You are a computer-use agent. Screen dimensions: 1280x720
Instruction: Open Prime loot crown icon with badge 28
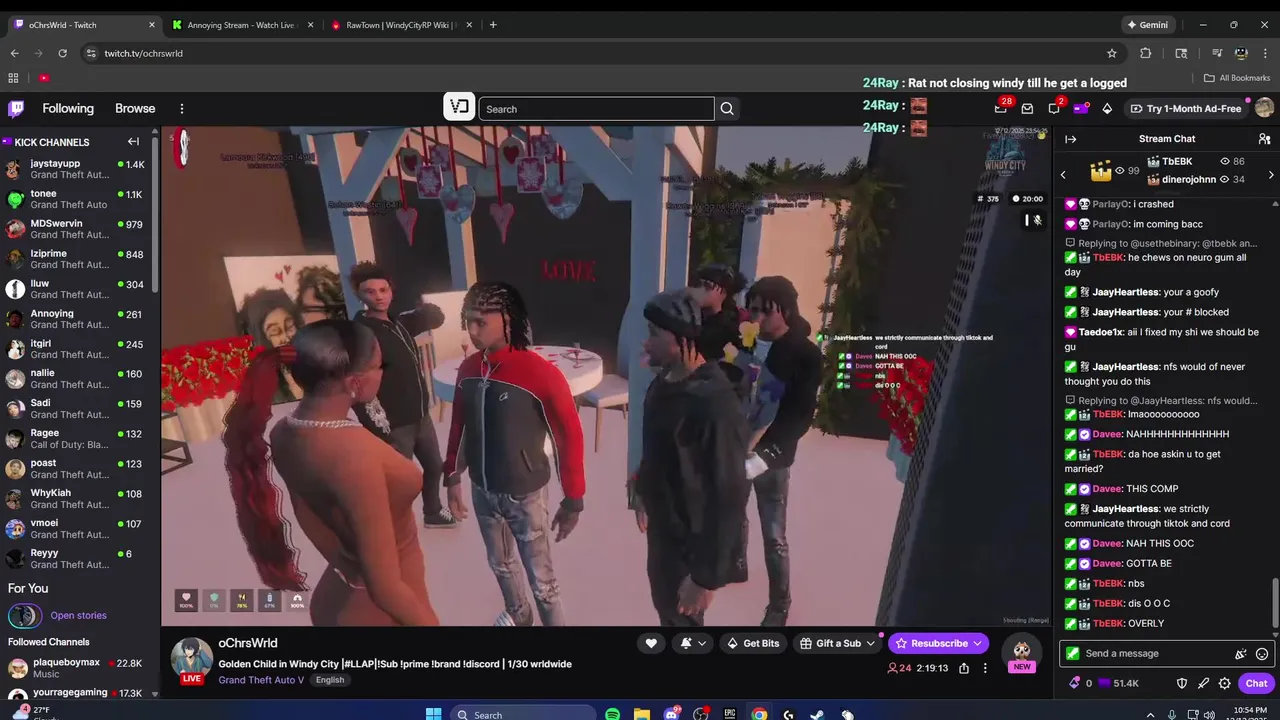1000,108
